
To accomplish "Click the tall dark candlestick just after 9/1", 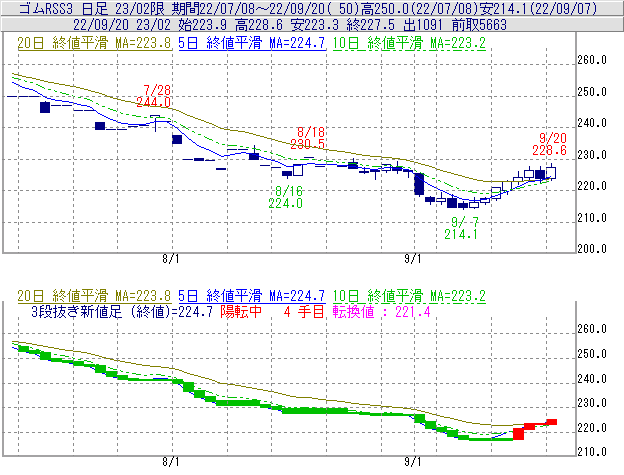I will pyautogui.click(x=419, y=184).
